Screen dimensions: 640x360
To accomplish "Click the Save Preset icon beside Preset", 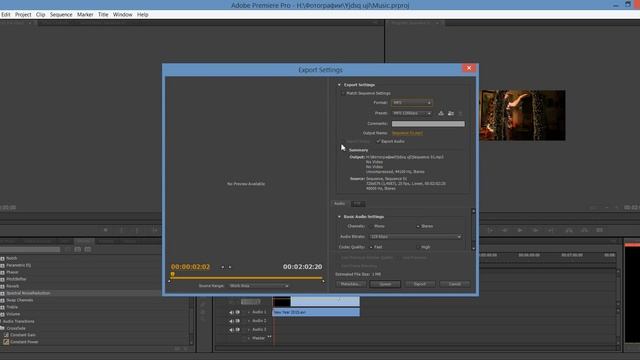I will click(441, 113).
